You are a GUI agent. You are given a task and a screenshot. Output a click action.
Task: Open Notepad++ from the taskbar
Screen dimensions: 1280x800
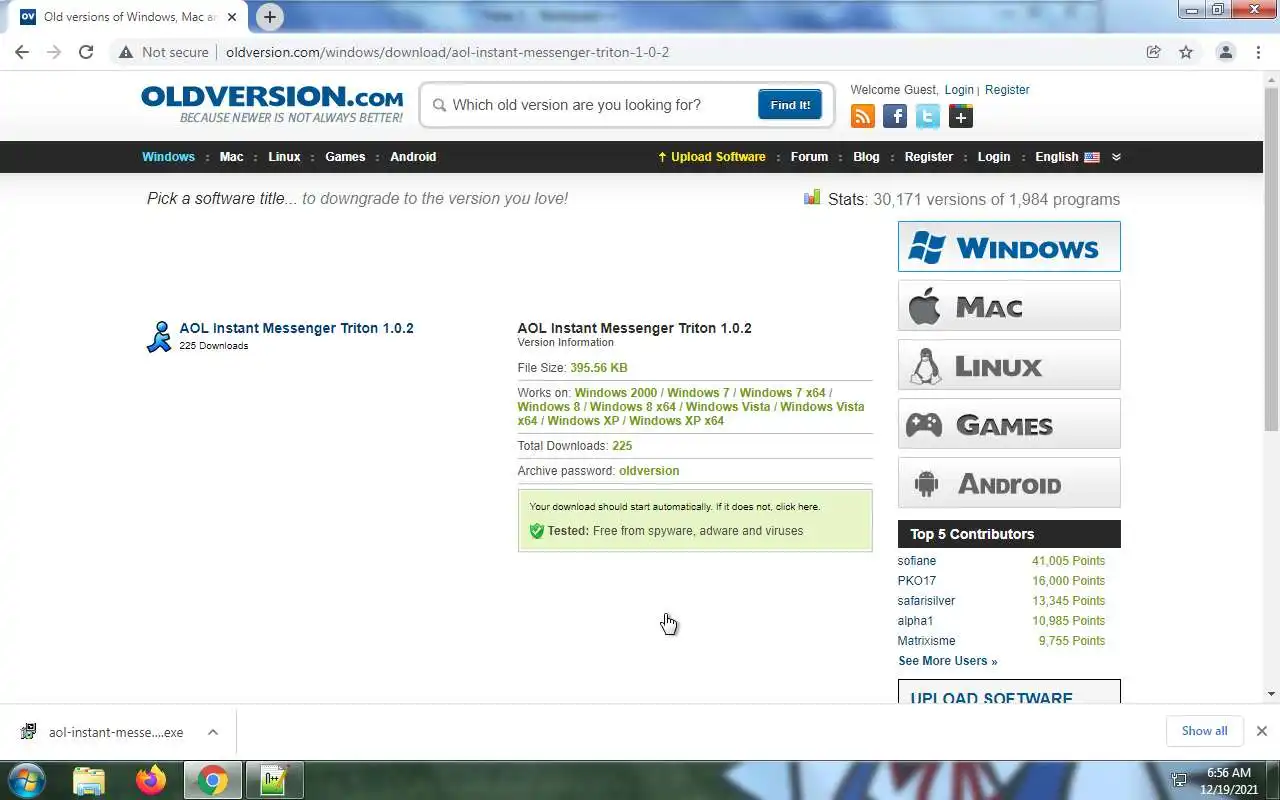(273, 780)
